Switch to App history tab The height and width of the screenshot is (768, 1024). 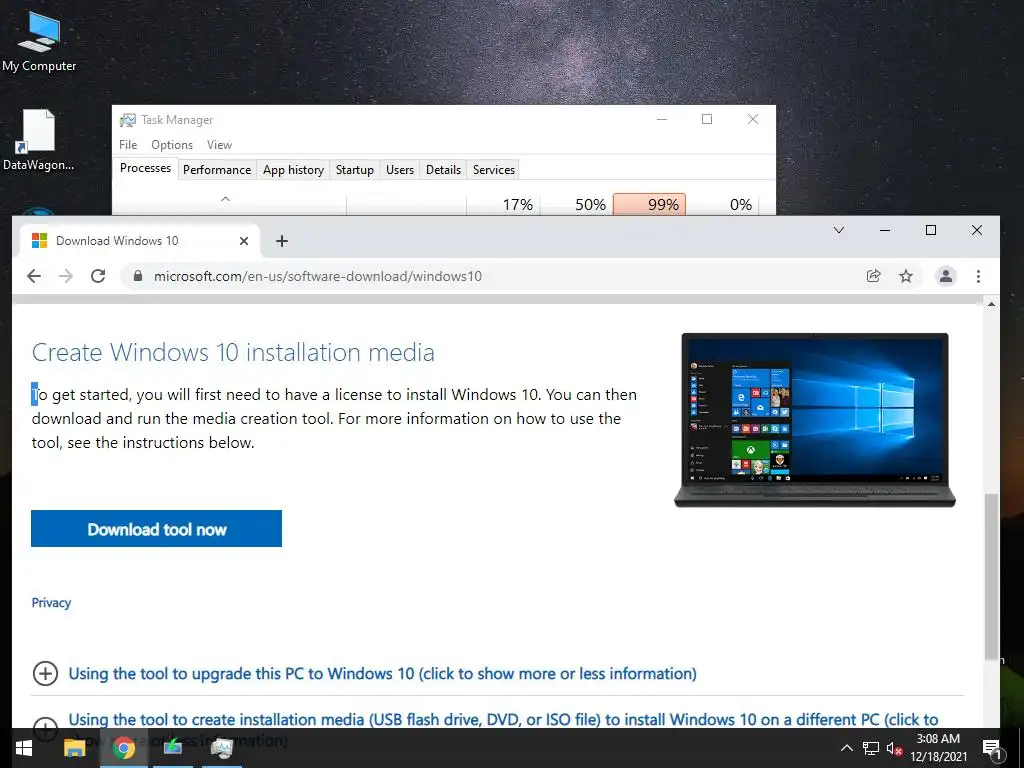click(x=293, y=170)
